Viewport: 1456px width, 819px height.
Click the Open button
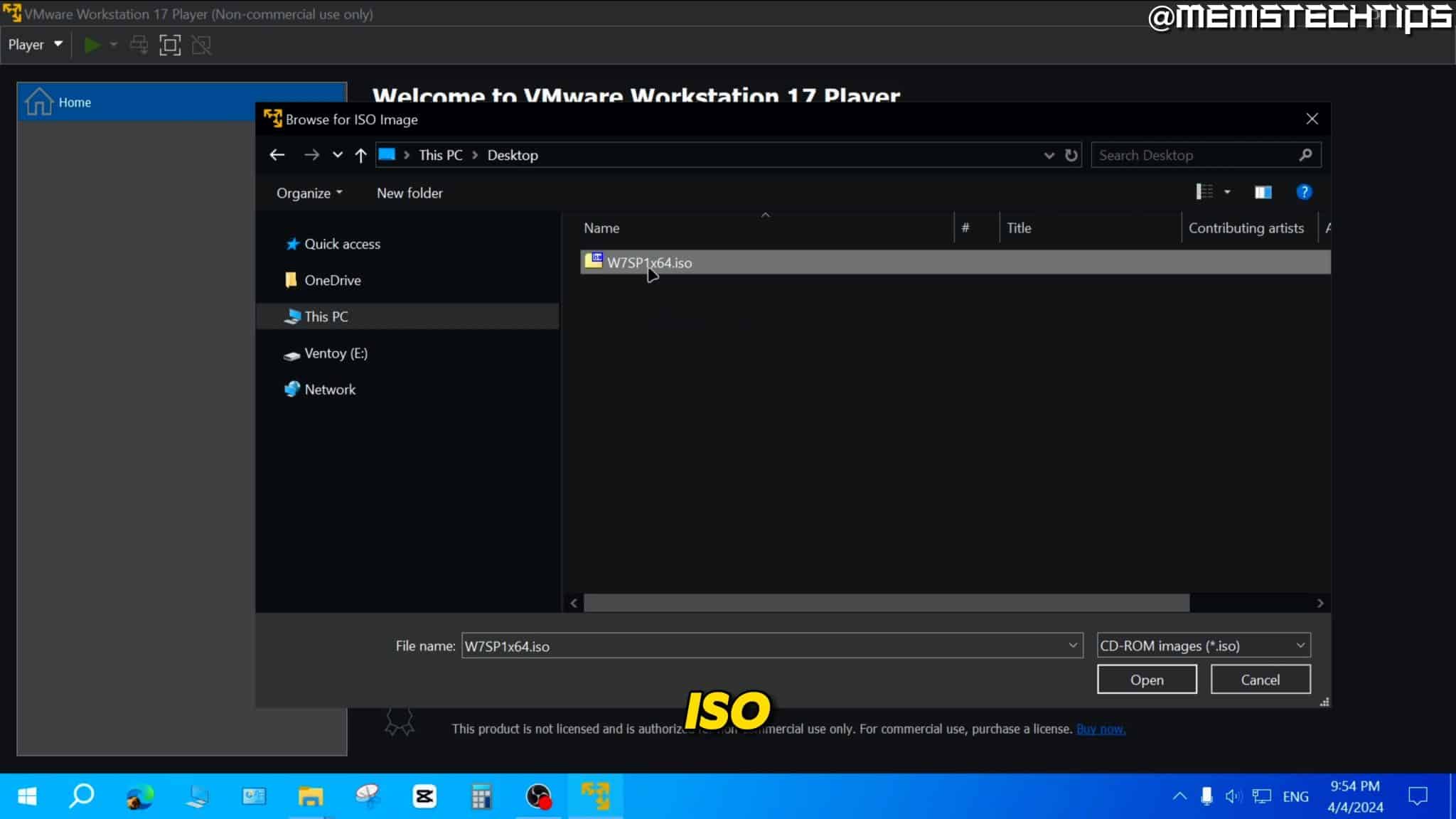click(1147, 680)
